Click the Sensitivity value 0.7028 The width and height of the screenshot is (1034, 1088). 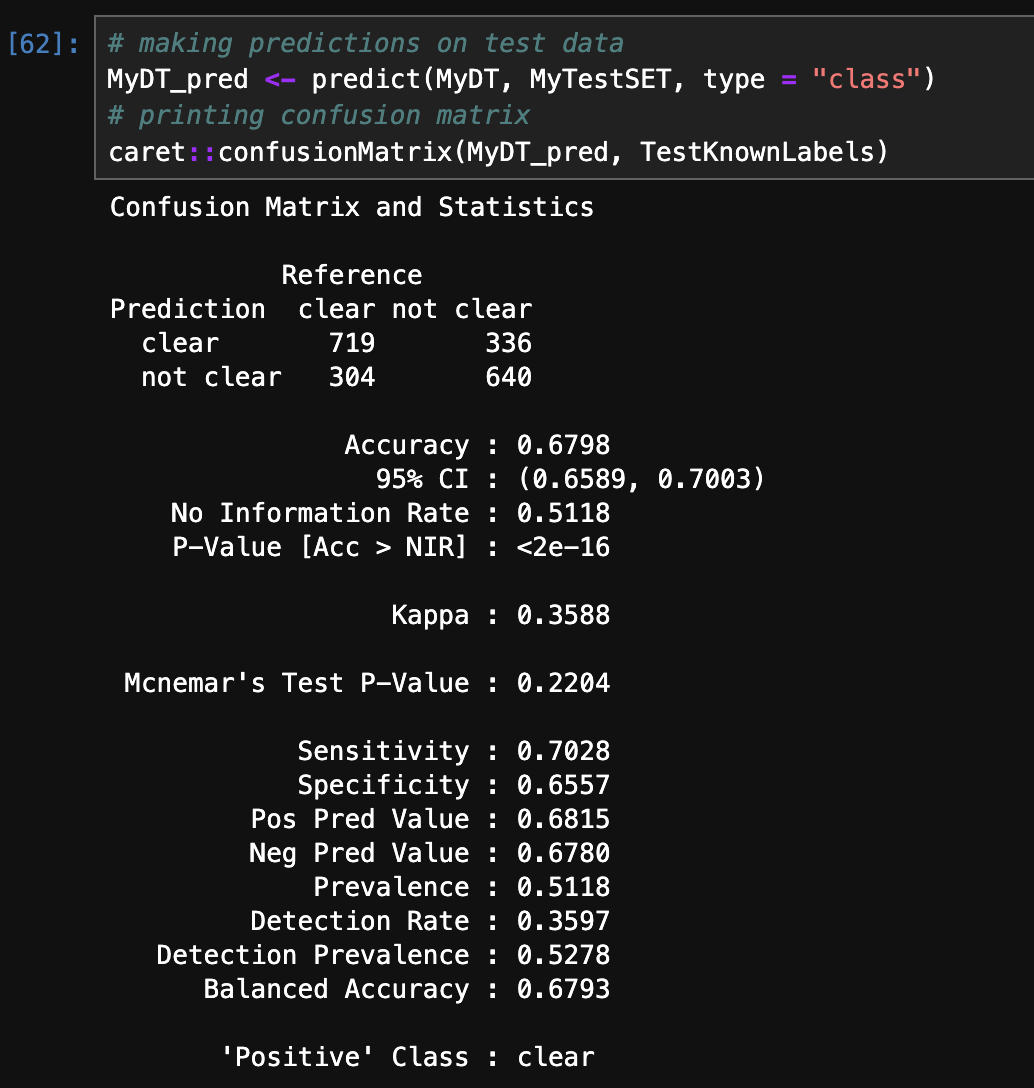pyautogui.click(x=563, y=751)
